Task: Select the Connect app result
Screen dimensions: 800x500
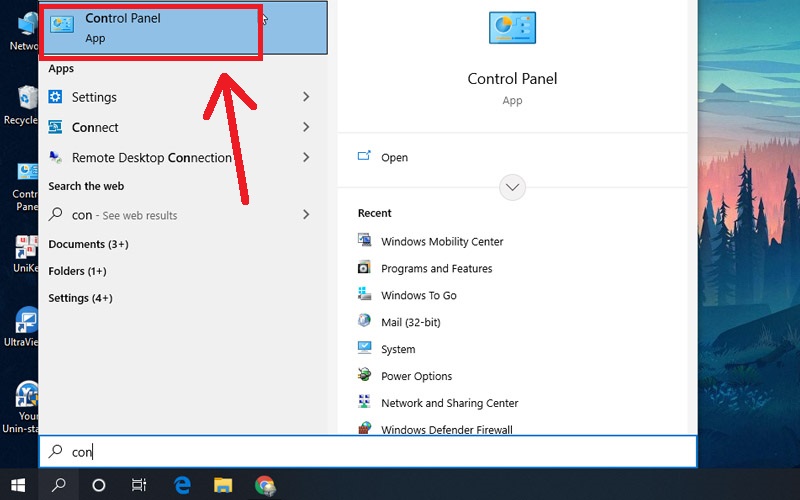Action: [x=183, y=127]
